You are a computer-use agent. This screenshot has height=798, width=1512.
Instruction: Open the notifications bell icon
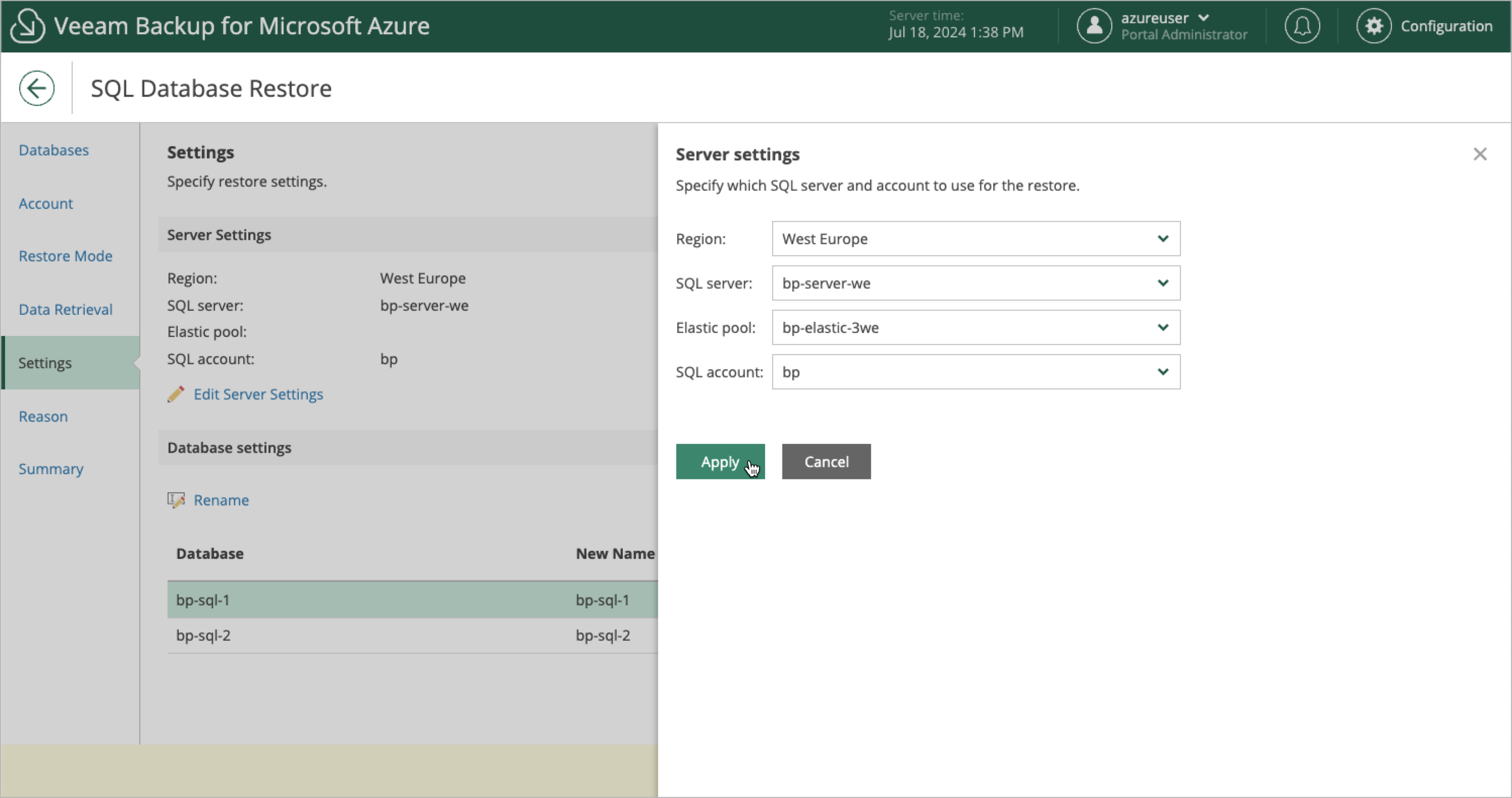pyautogui.click(x=1302, y=26)
